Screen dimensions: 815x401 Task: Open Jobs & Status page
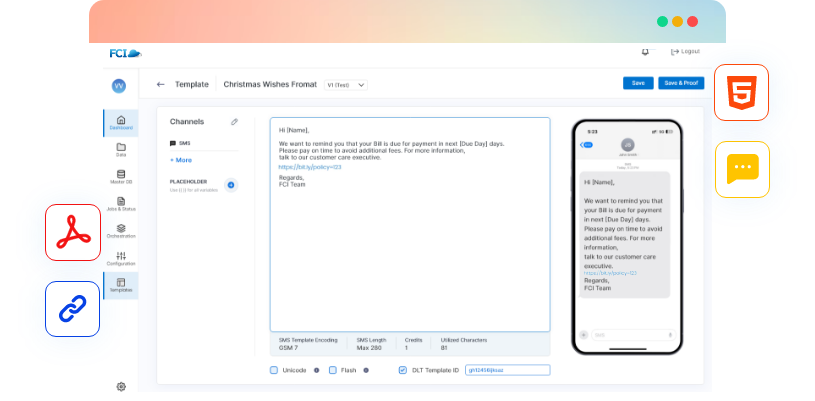point(120,204)
